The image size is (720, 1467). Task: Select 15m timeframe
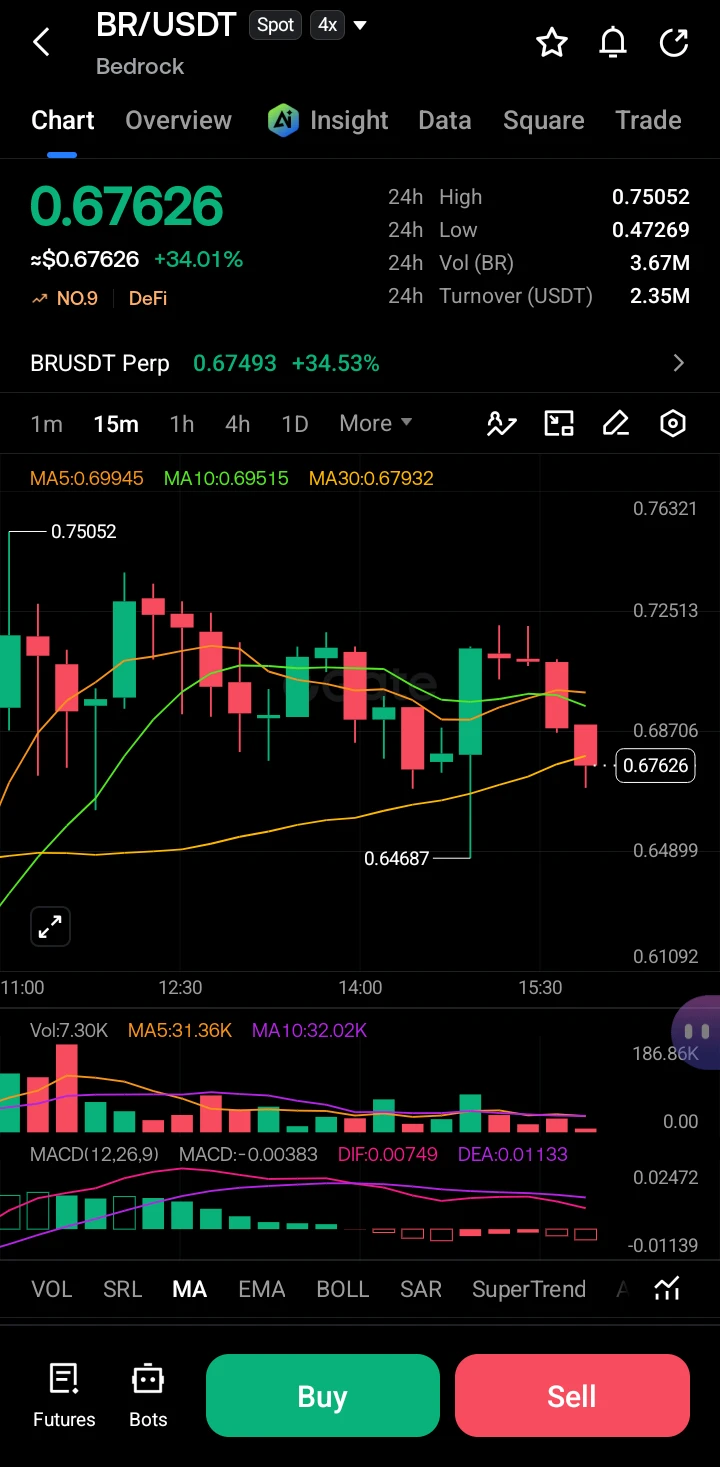(x=116, y=424)
